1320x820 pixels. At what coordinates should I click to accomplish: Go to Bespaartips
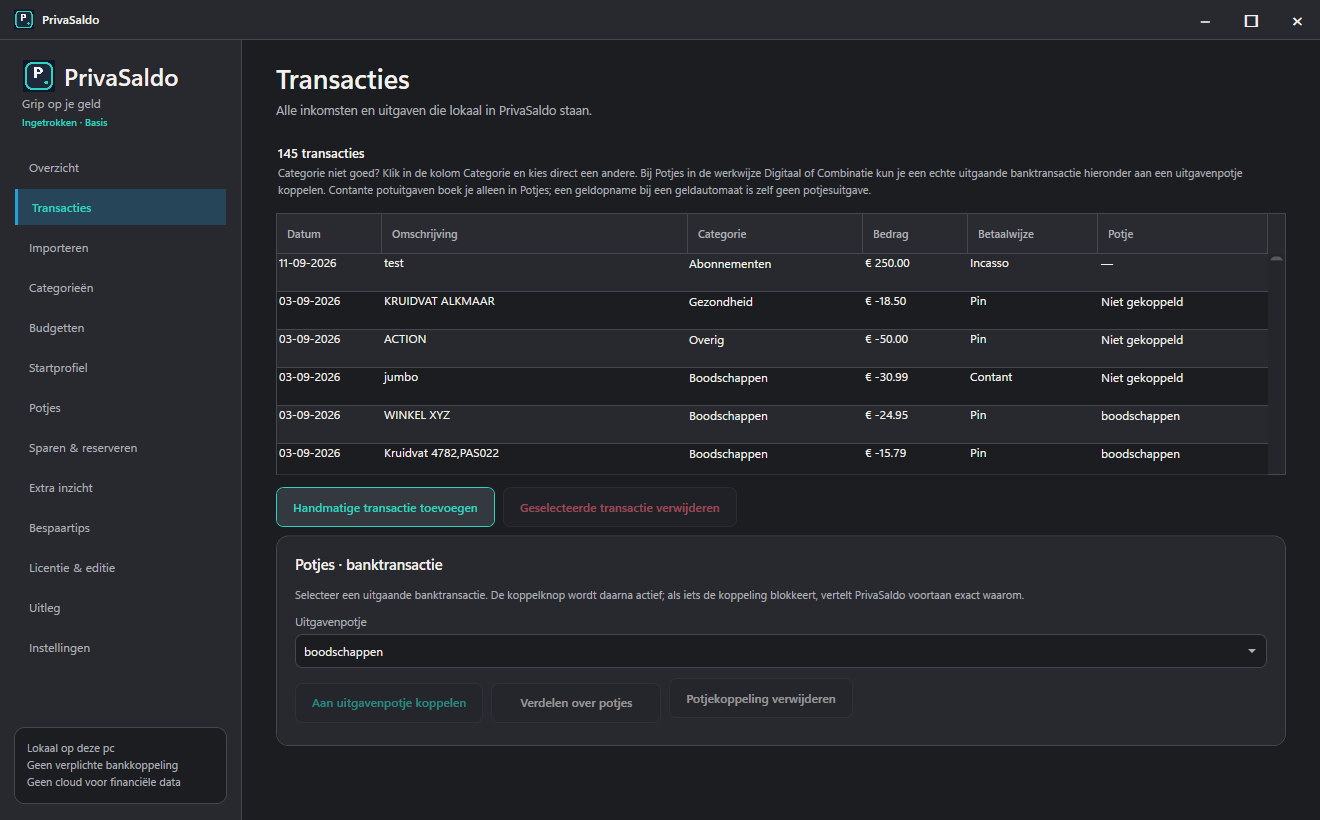click(120, 528)
